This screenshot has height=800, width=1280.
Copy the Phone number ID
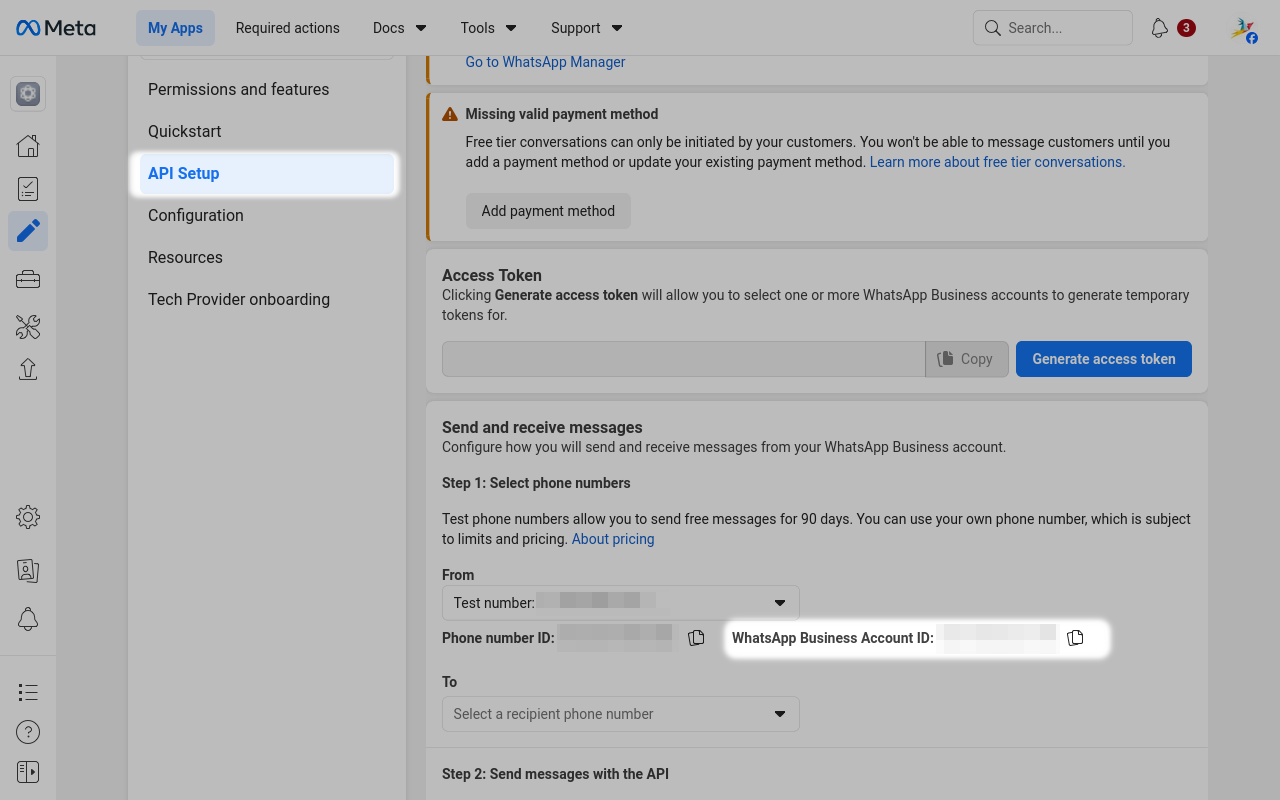[x=697, y=637]
